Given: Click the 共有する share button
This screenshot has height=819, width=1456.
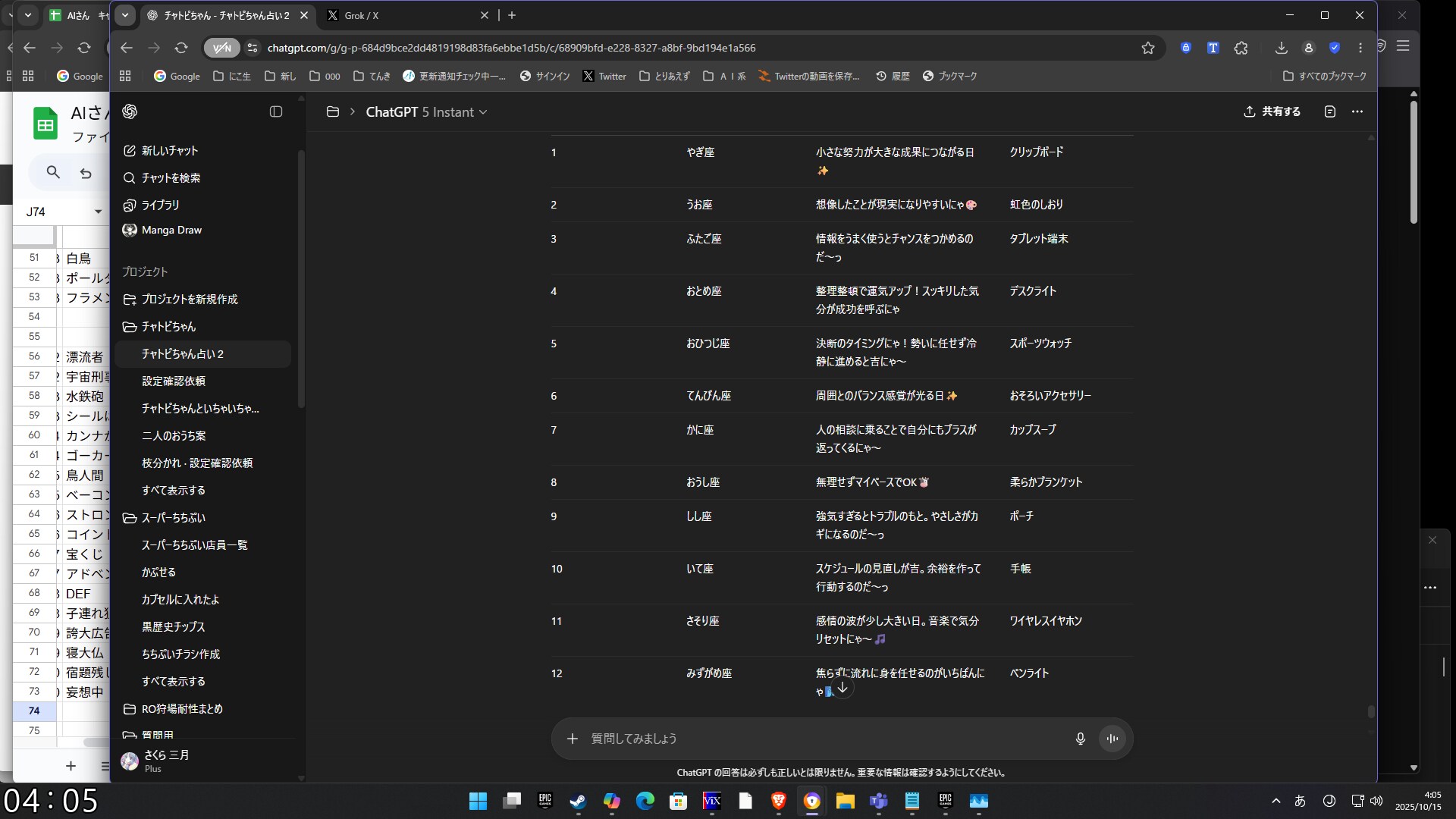Looking at the screenshot, I should pos(1272,111).
